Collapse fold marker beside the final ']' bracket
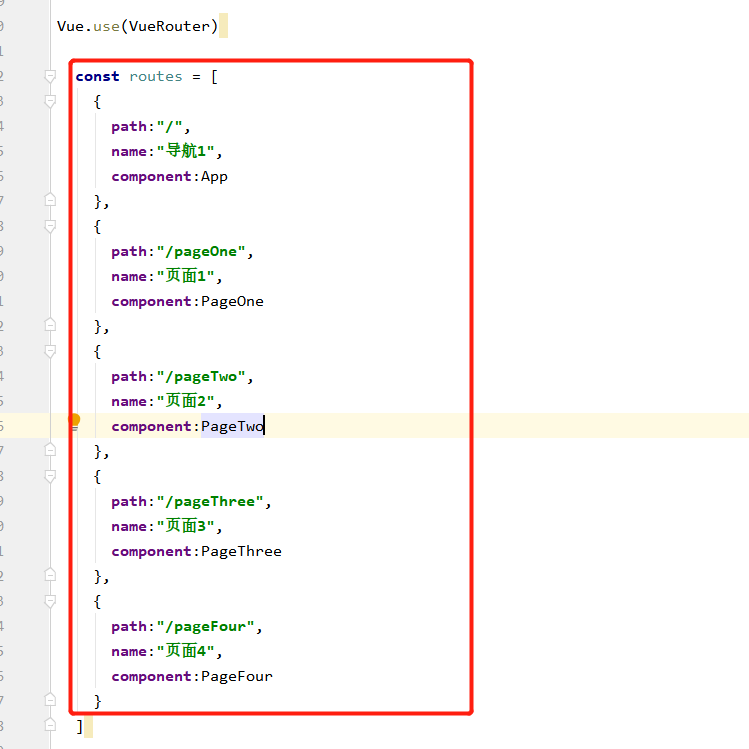Viewport: 749px width, 749px height. point(50,725)
